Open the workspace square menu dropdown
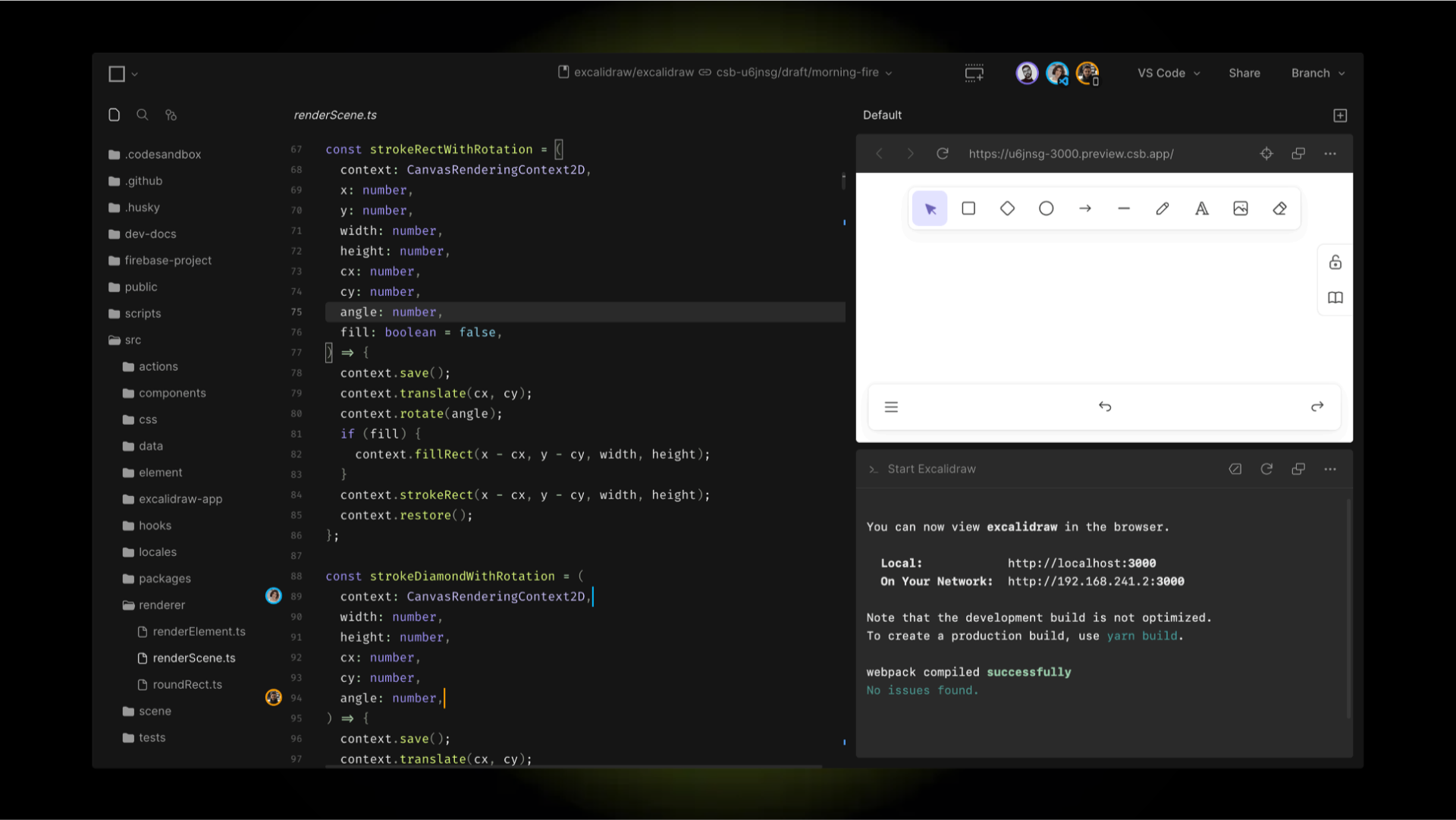Image resolution: width=1456 pixels, height=820 pixels. point(124,74)
